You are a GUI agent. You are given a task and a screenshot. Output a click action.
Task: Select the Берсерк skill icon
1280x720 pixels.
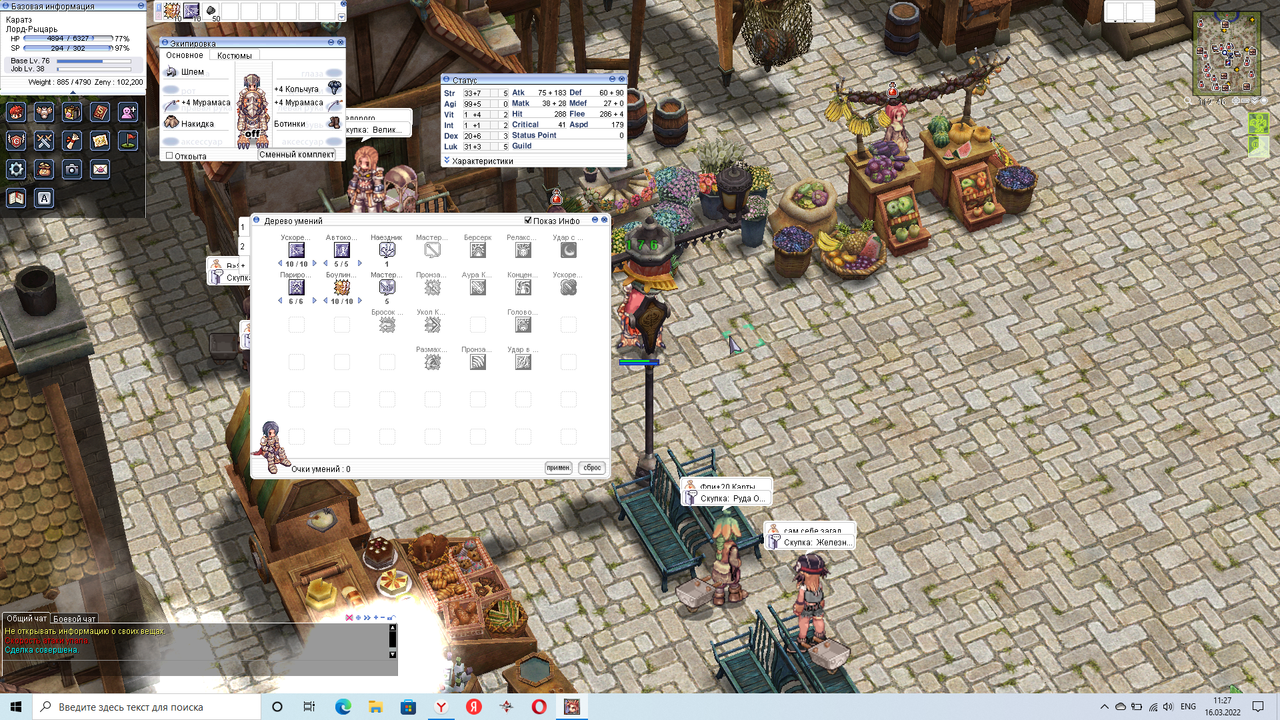tap(478, 250)
